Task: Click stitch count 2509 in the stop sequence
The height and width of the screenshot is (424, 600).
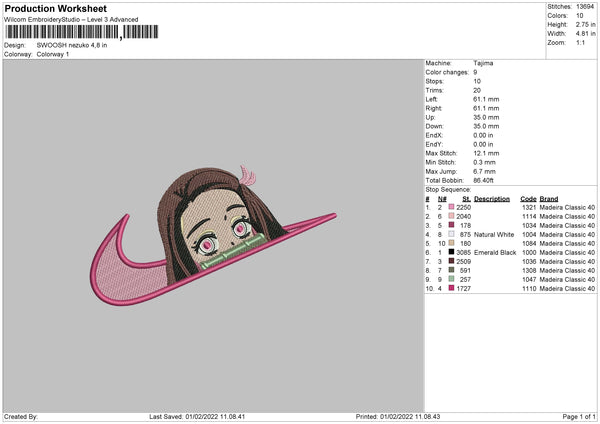Action: coord(463,261)
